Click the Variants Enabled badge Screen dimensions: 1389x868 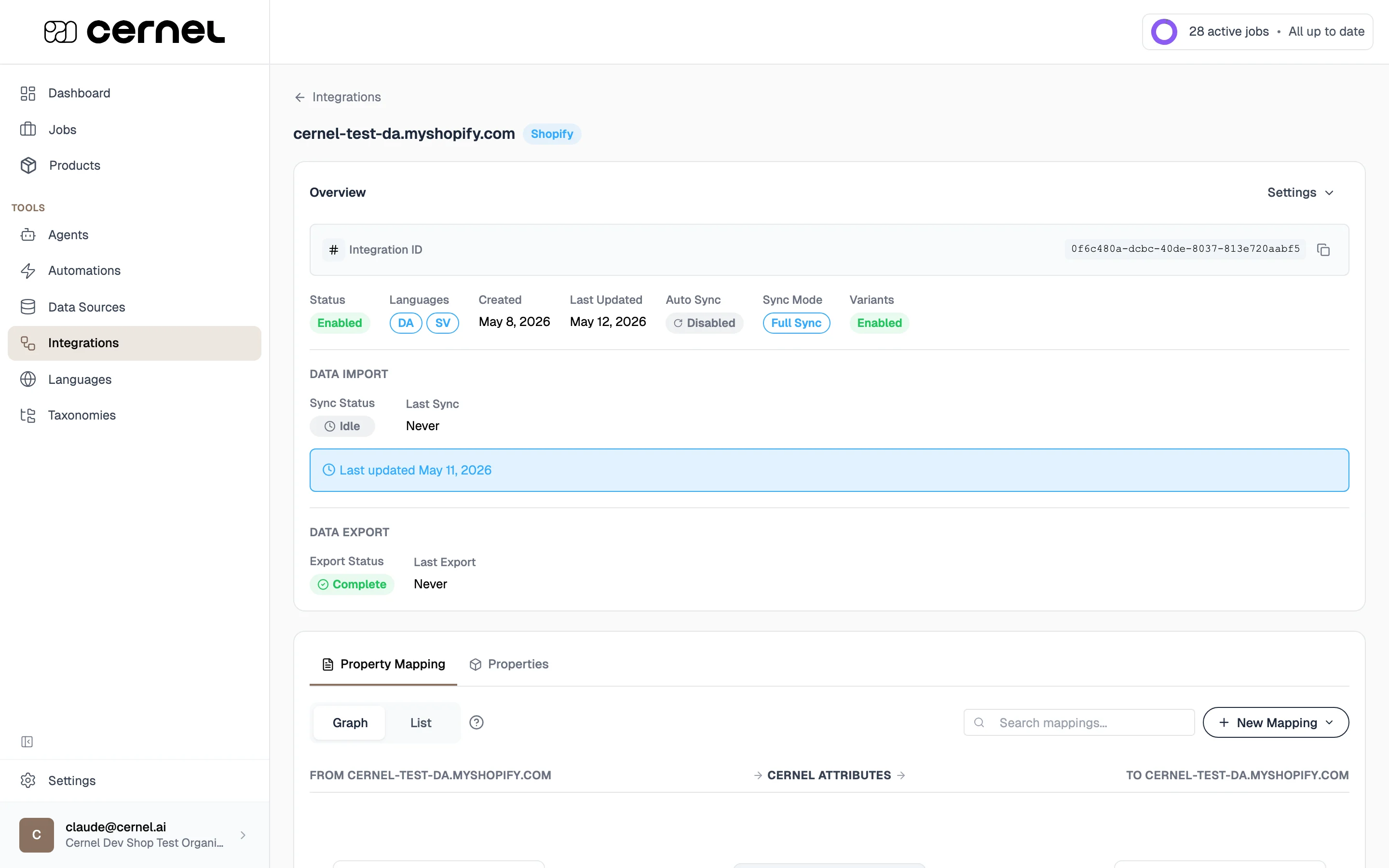point(879,323)
